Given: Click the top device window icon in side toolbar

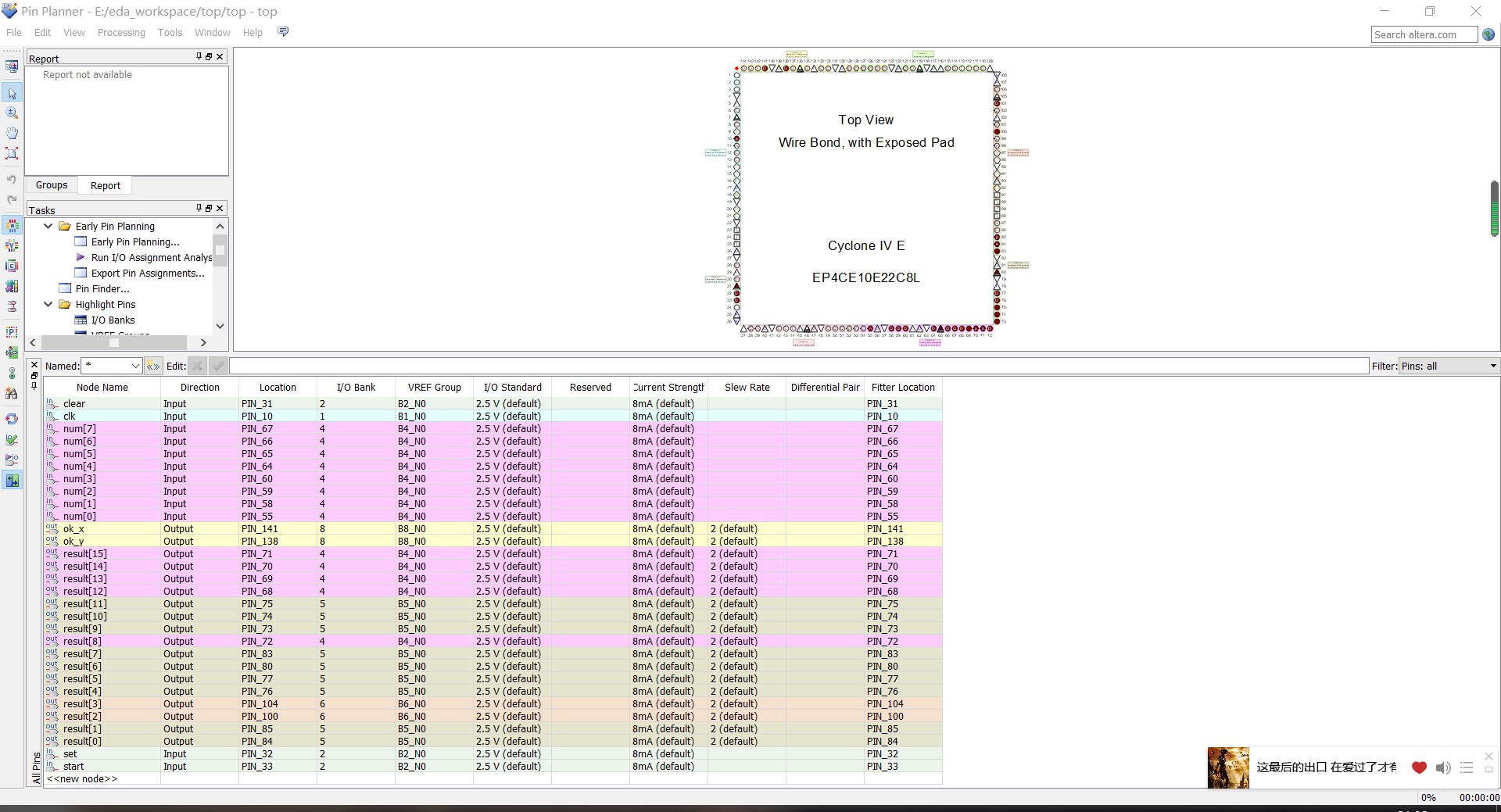Looking at the screenshot, I should click(12, 66).
